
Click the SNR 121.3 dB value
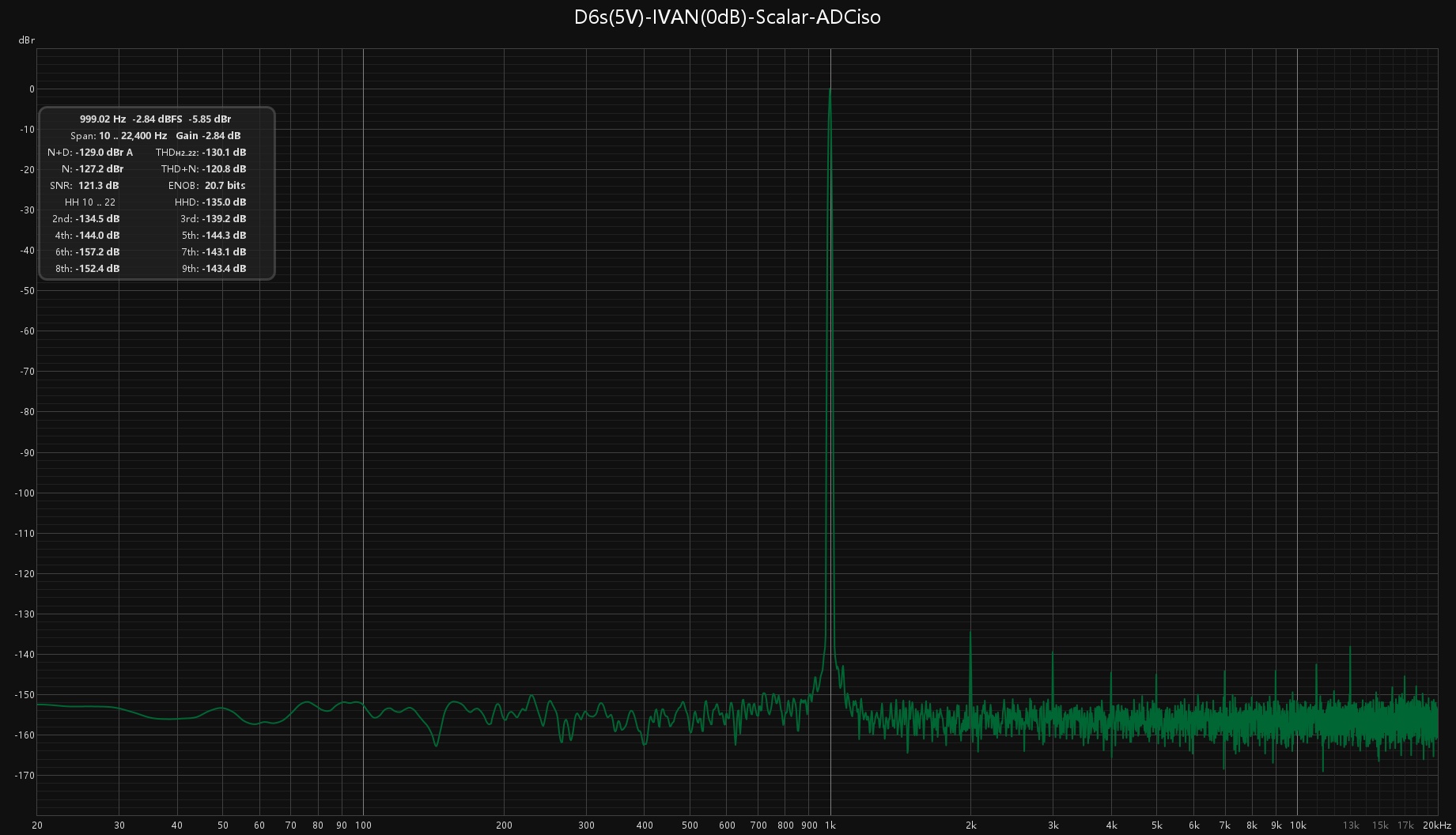click(99, 185)
